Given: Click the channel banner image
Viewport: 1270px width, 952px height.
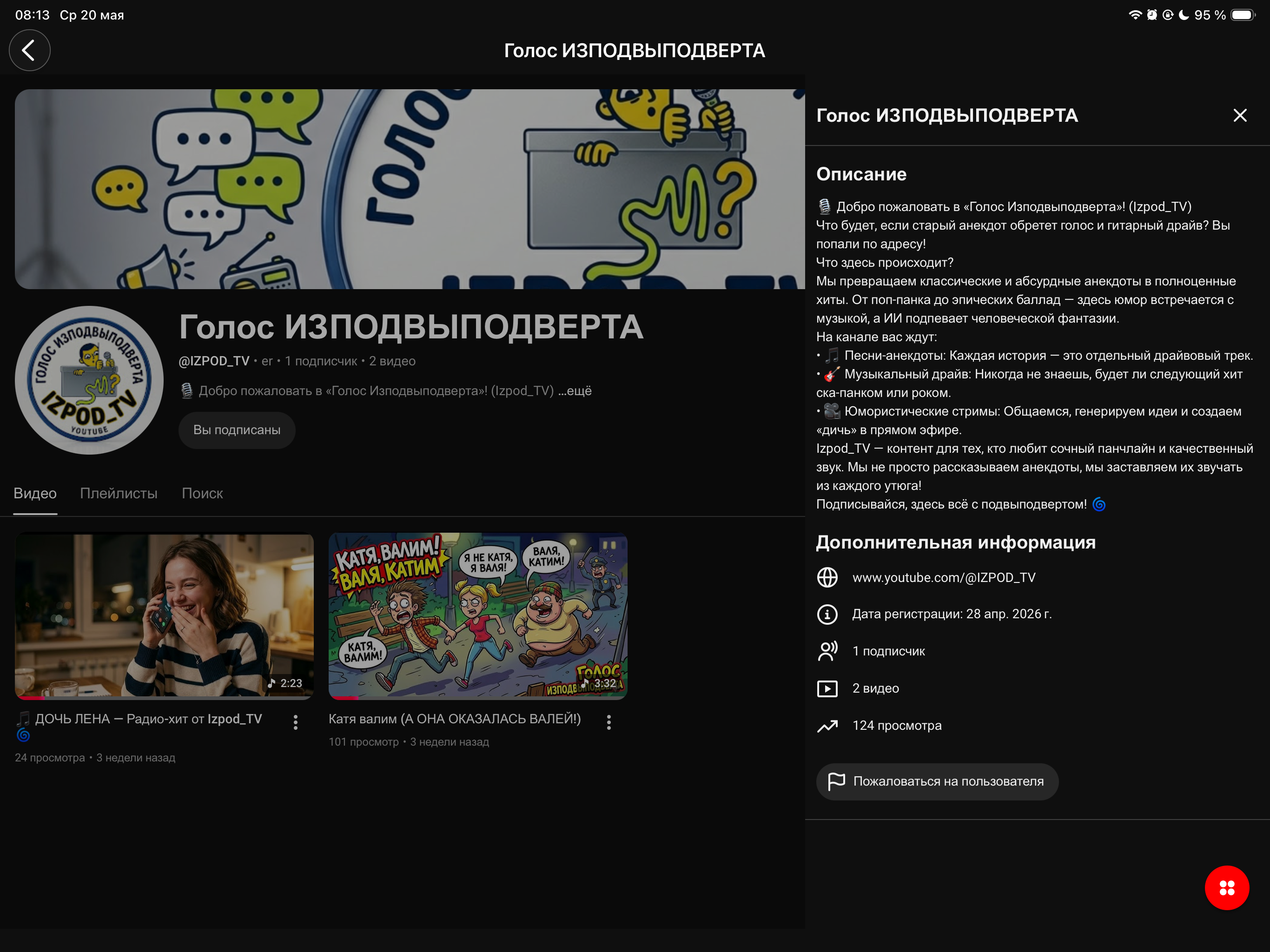Looking at the screenshot, I should pos(410,189).
